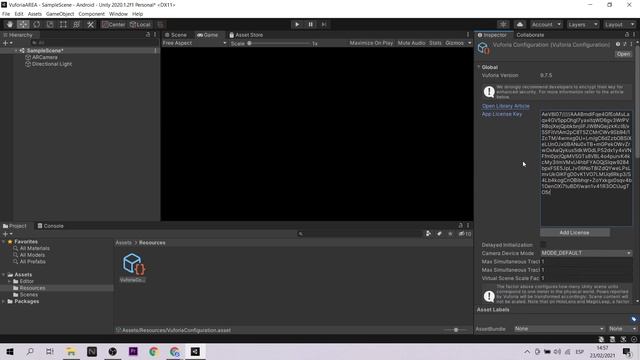Select ARCamera in Hierarchy
This screenshot has width=640, height=360.
pyautogui.click(x=44, y=58)
